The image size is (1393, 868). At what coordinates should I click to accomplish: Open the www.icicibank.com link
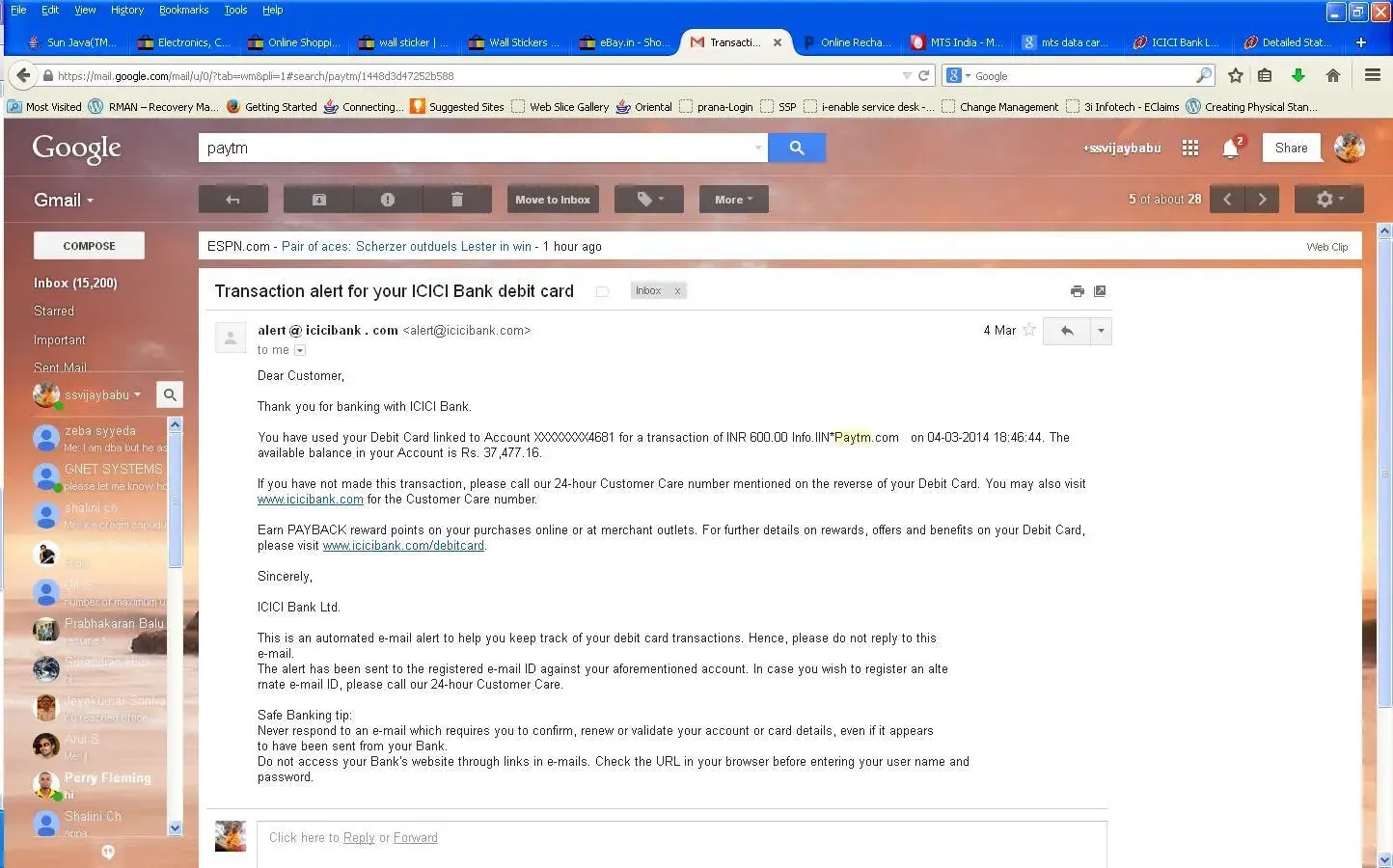click(x=311, y=500)
